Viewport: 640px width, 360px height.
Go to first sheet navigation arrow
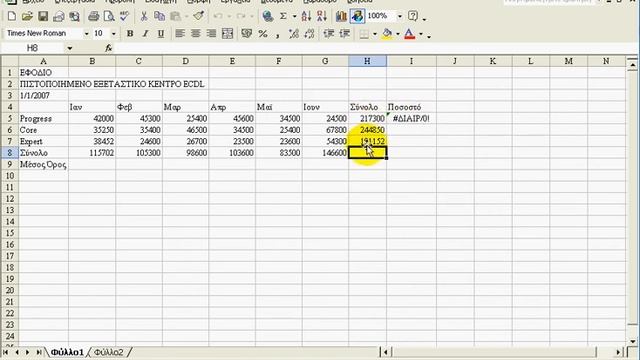pyautogui.click(x=6, y=352)
